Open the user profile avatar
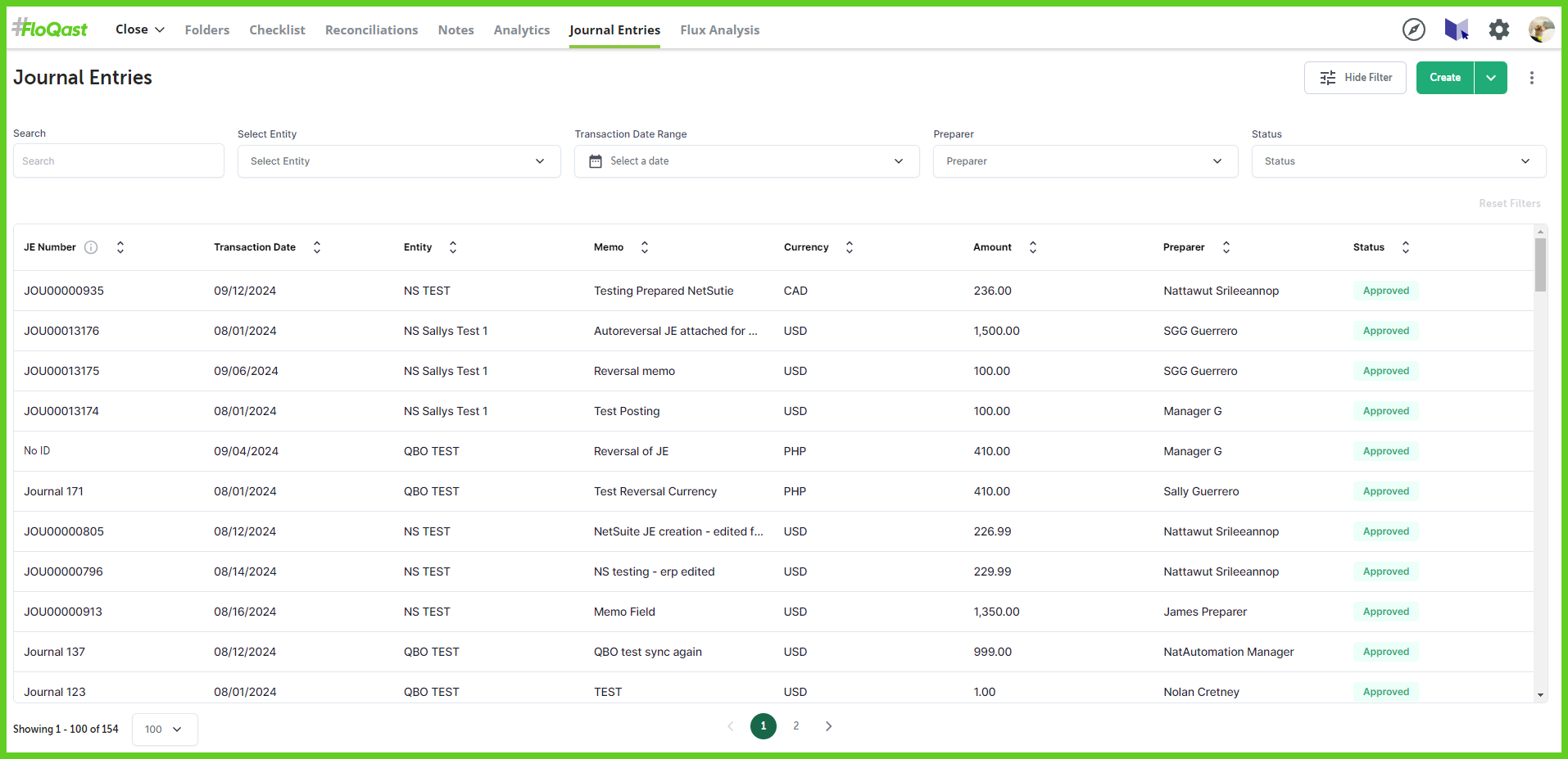1568x759 pixels. [x=1540, y=29]
